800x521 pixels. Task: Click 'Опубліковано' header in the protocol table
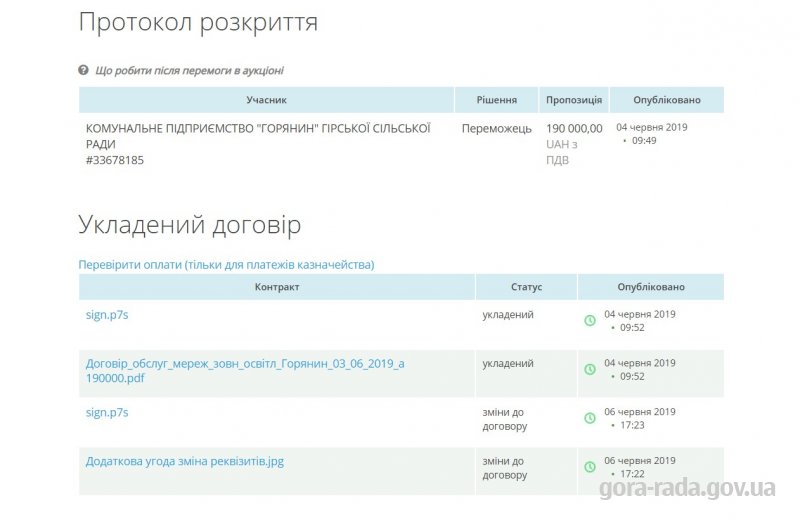[x=667, y=100]
